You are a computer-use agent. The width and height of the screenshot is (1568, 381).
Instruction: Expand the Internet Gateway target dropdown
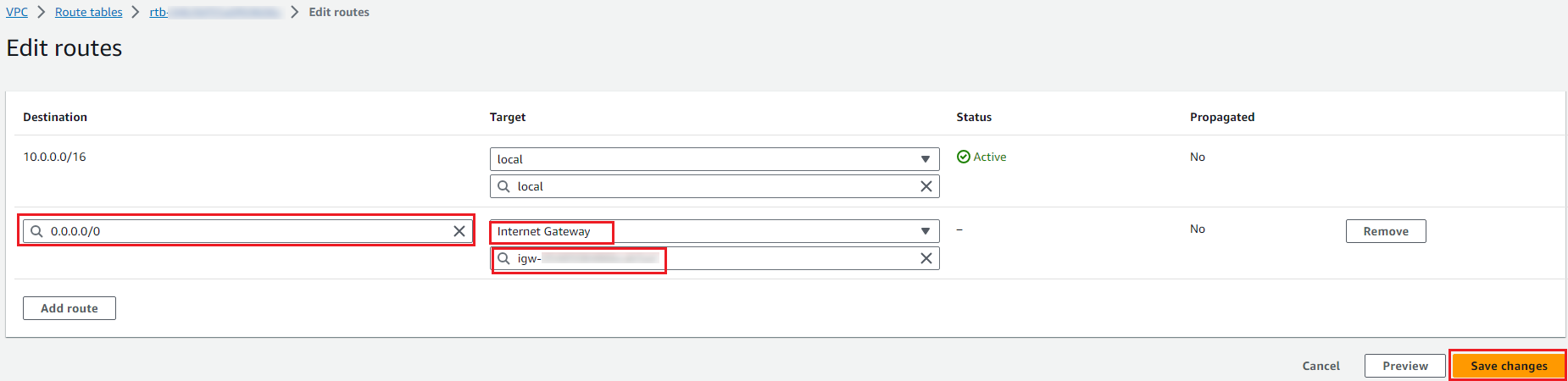point(925,231)
